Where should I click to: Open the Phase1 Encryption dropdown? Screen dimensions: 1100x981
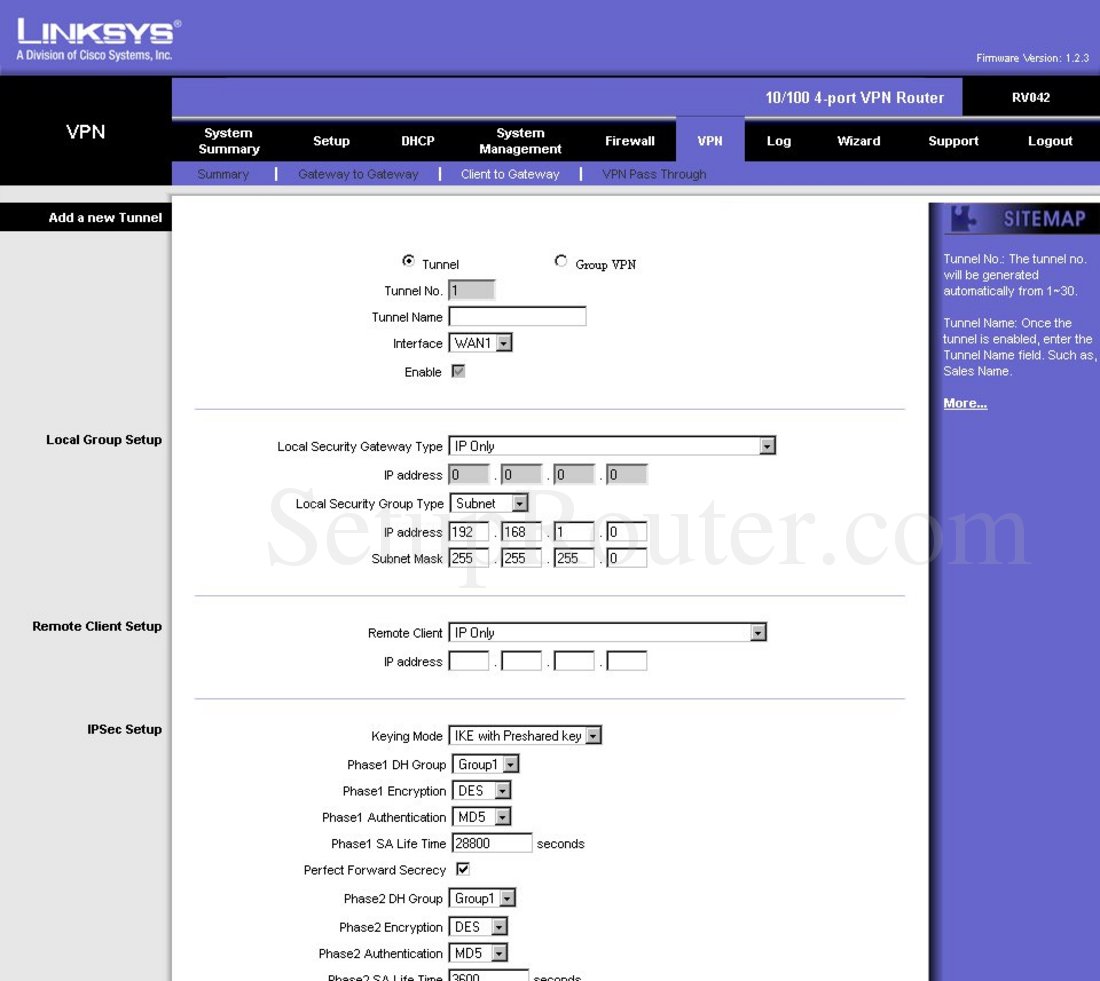tap(481, 791)
